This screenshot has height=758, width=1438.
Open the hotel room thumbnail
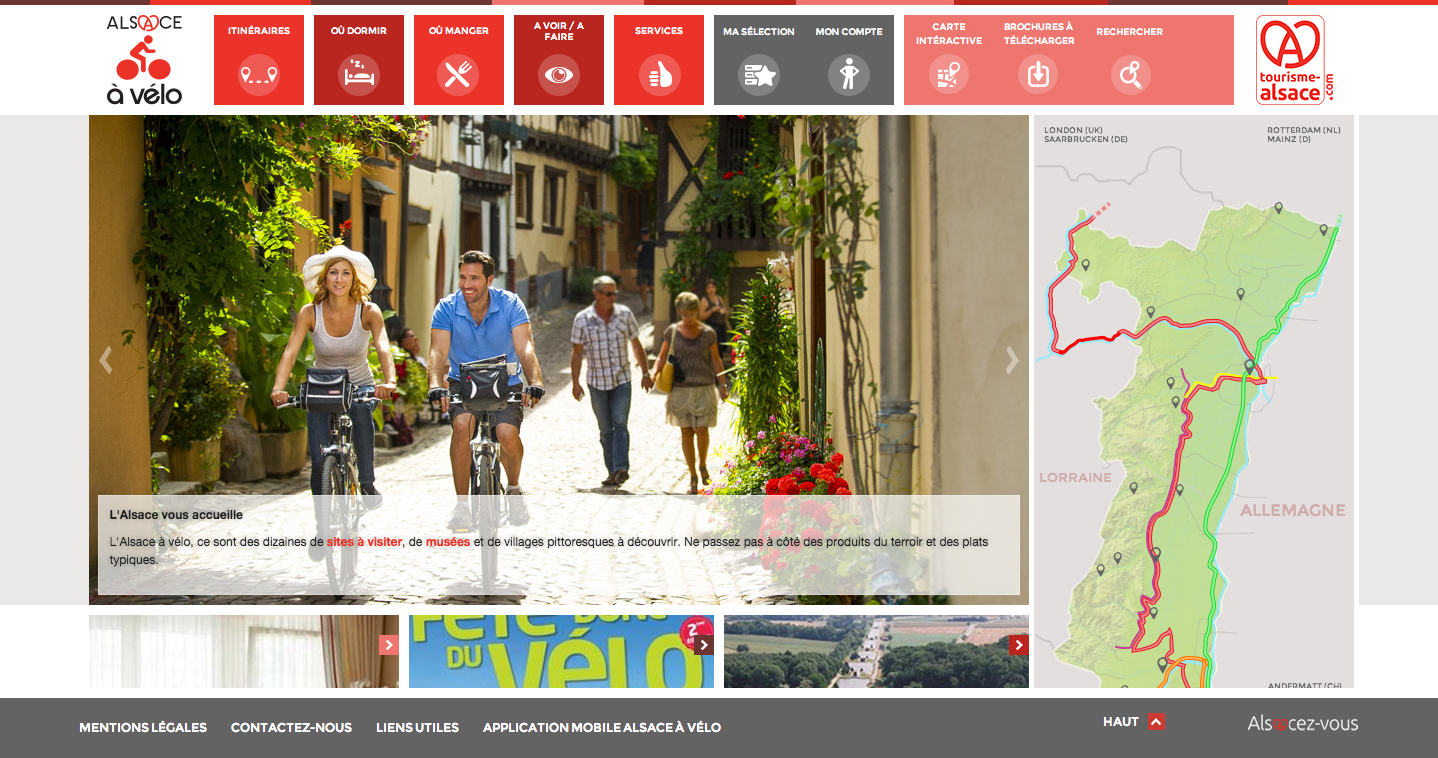(244, 651)
